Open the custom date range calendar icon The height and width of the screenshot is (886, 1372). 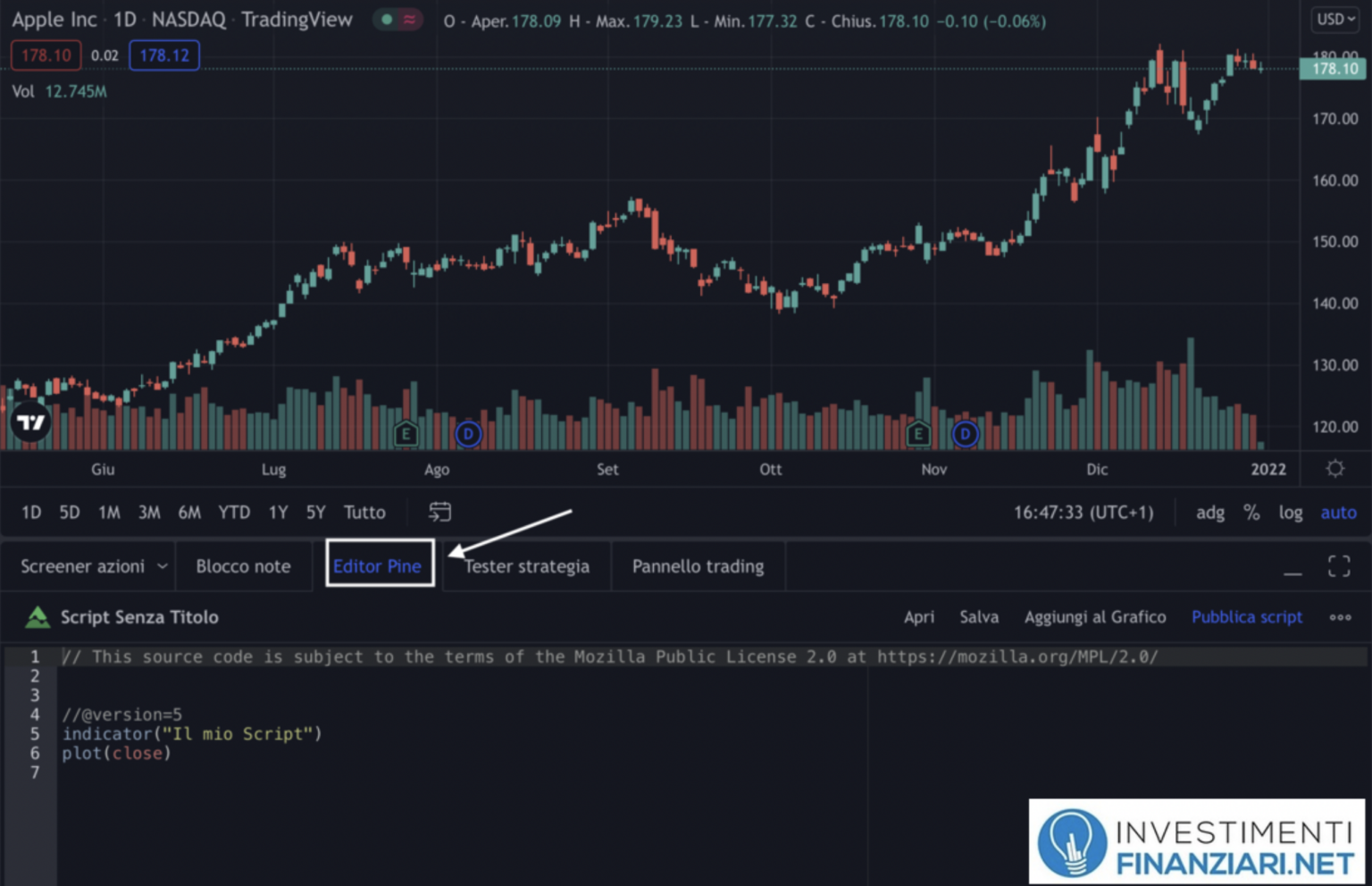coord(439,512)
